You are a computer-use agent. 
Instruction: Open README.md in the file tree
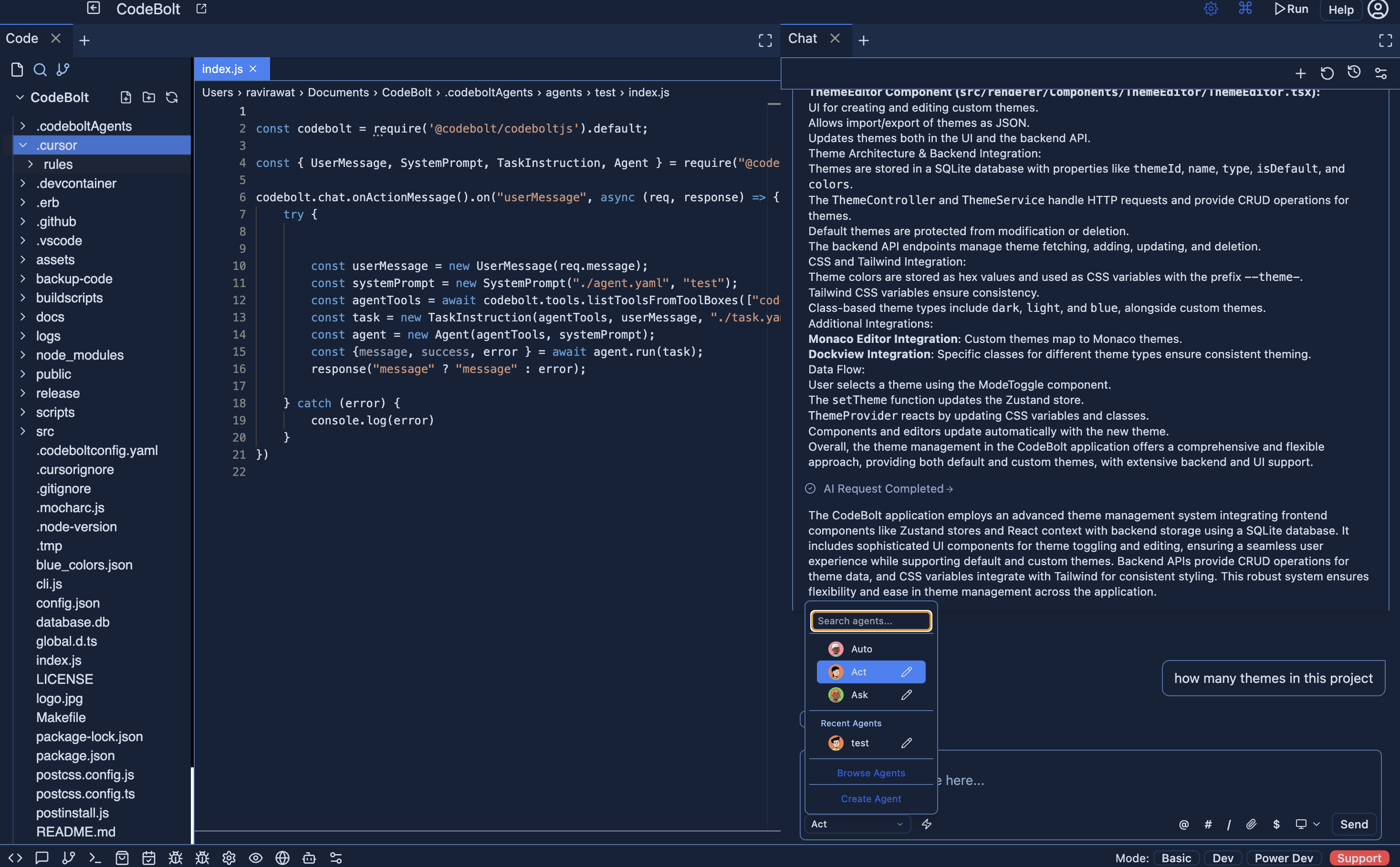(76, 832)
